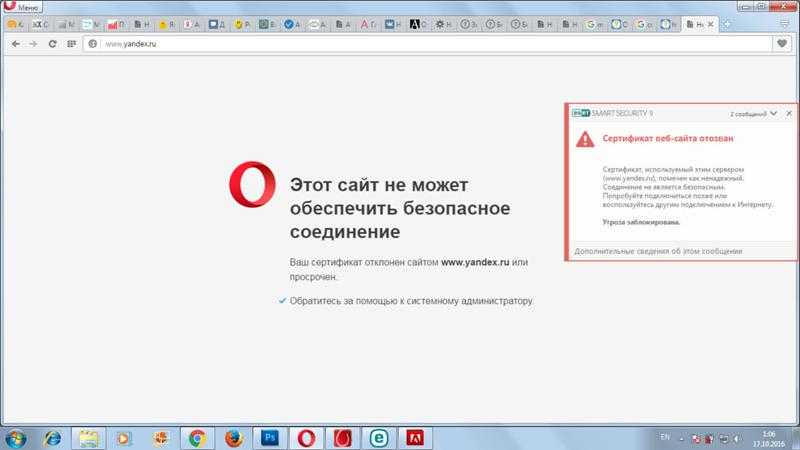Screen dimensions: 800x450
Task: Open Google Chrome from the taskbar
Action: point(197,438)
